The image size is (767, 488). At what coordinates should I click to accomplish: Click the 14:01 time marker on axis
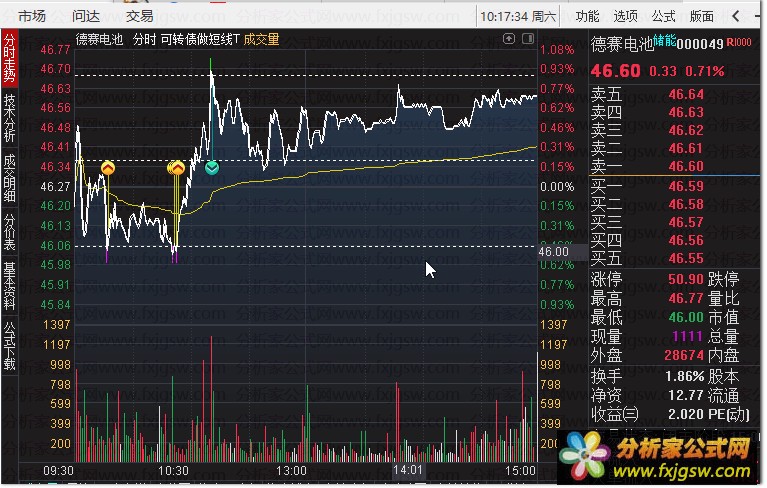408,470
